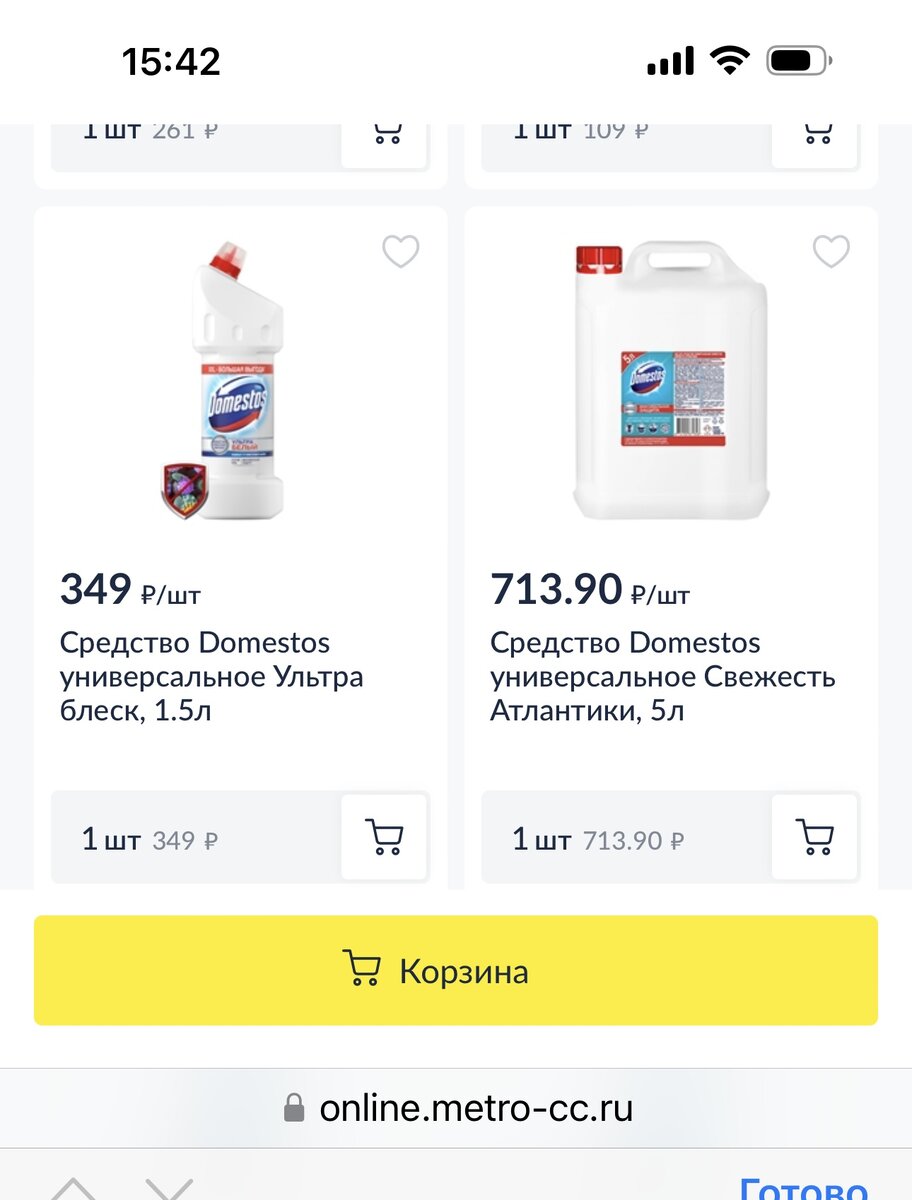This screenshot has height=1200, width=912.
Task: Tap the Готово link
Action: [x=803, y=1188]
